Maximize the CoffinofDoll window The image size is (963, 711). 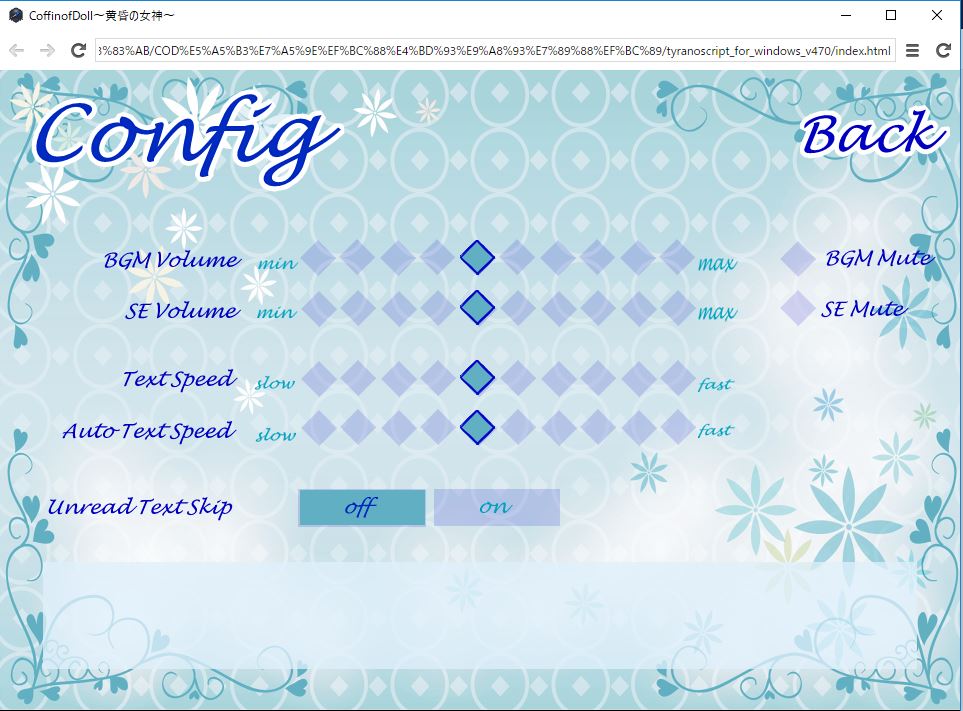tap(891, 15)
